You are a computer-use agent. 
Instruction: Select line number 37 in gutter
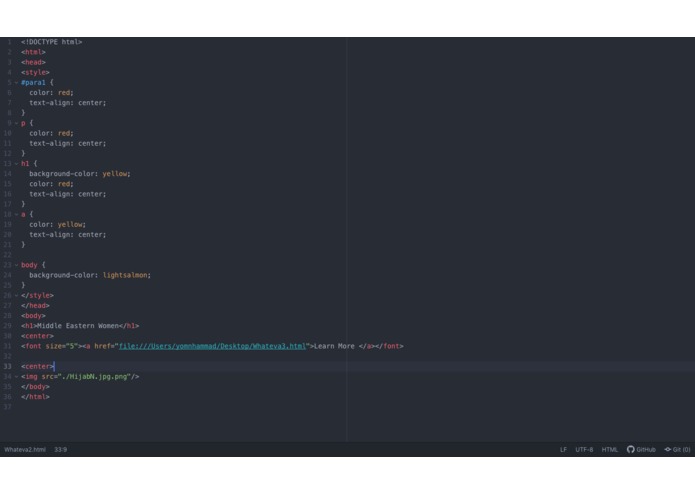(x=8, y=407)
